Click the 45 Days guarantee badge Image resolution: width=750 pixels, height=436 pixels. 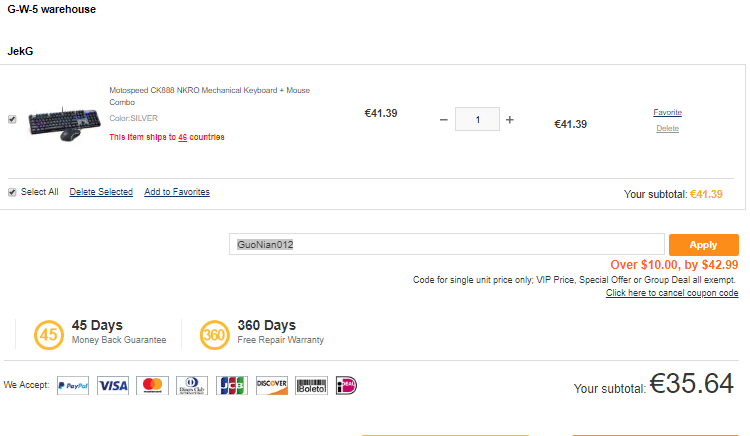[x=49, y=335]
